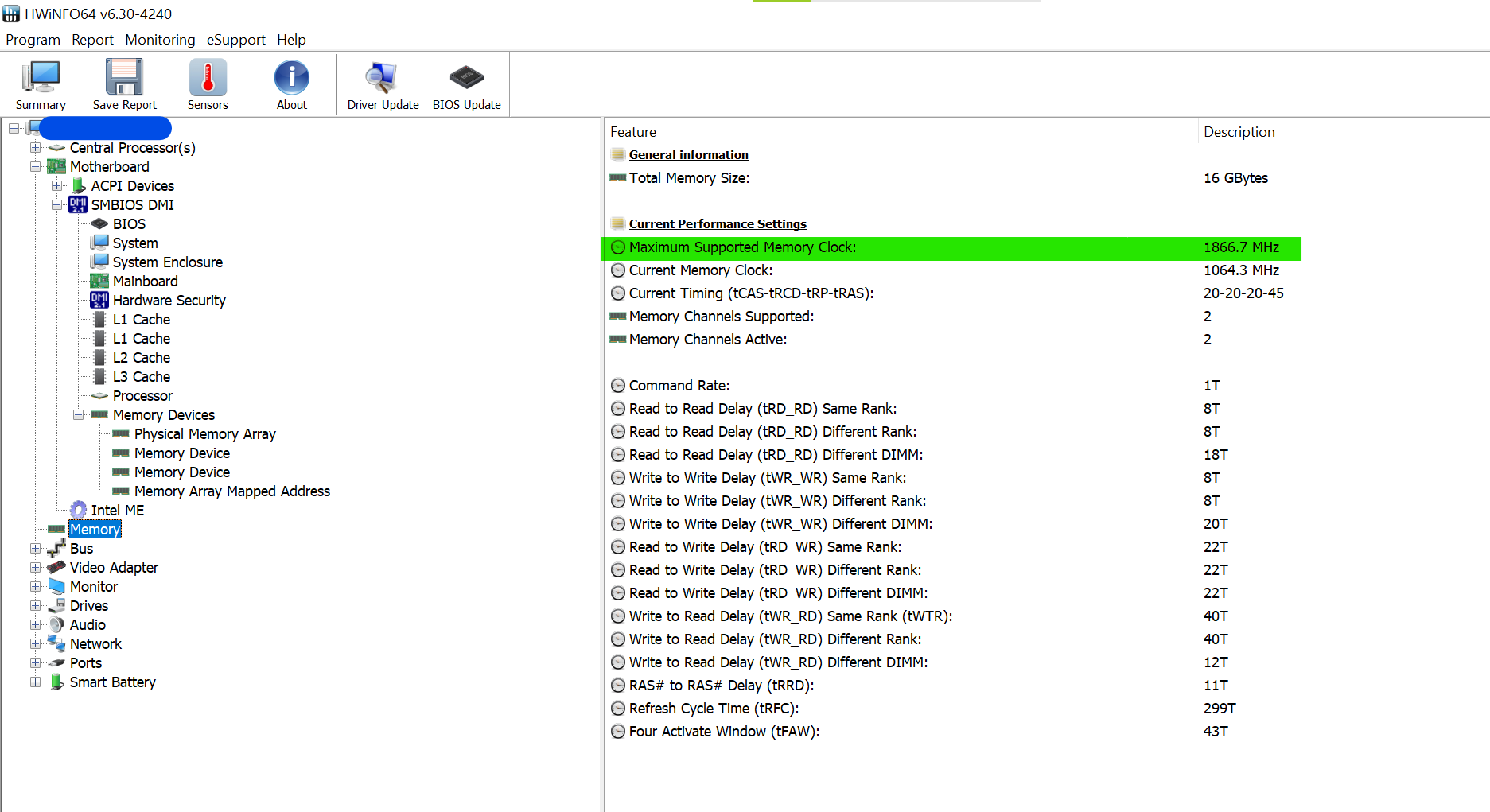This screenshot has height=812, width=1490.
Task: Expand the Drives node
Action: coord(35,605)
